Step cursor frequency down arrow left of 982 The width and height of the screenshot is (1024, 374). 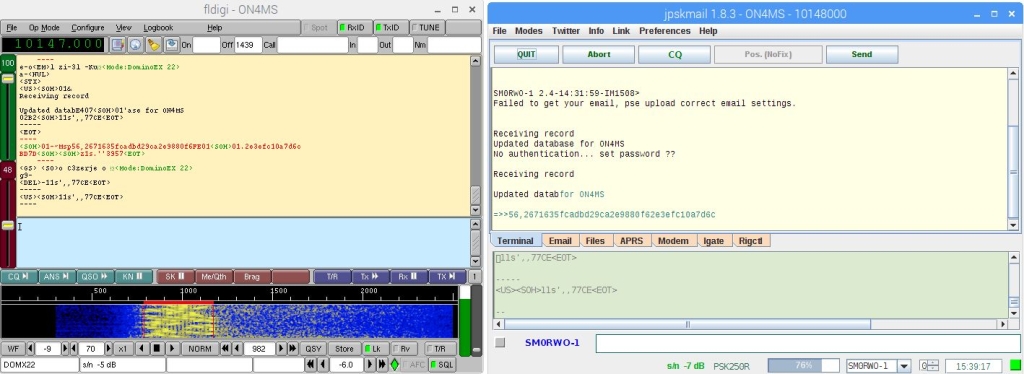[x=236, y=349]
